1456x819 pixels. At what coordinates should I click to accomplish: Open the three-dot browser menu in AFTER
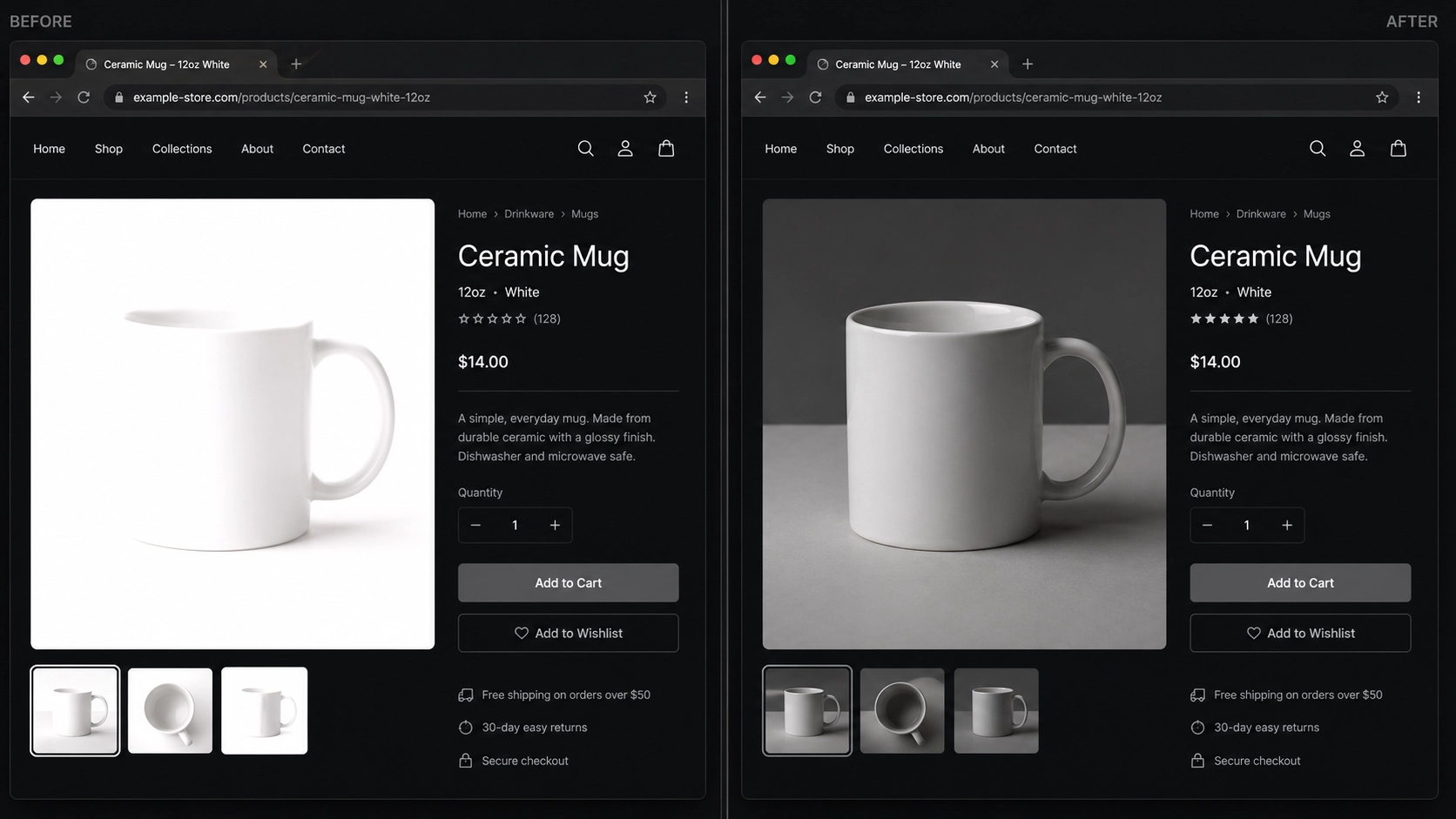coord(1419,97)
